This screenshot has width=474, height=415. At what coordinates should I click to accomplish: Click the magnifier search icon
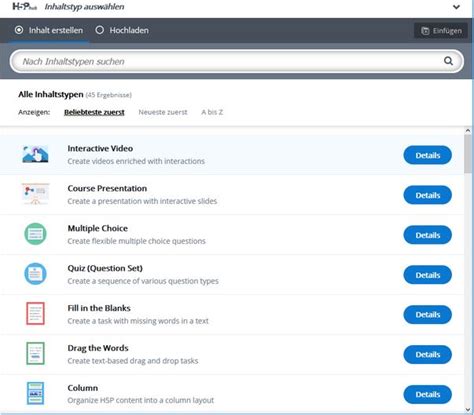pyautogui.click(x=448, y=61)
